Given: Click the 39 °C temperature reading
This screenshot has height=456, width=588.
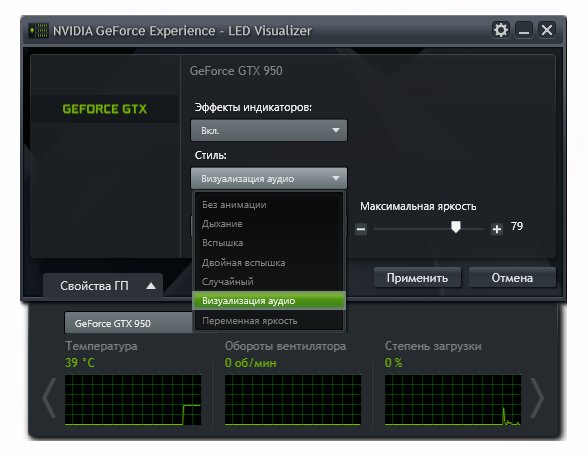Looking at the screenshot, I should click(80, 363).
